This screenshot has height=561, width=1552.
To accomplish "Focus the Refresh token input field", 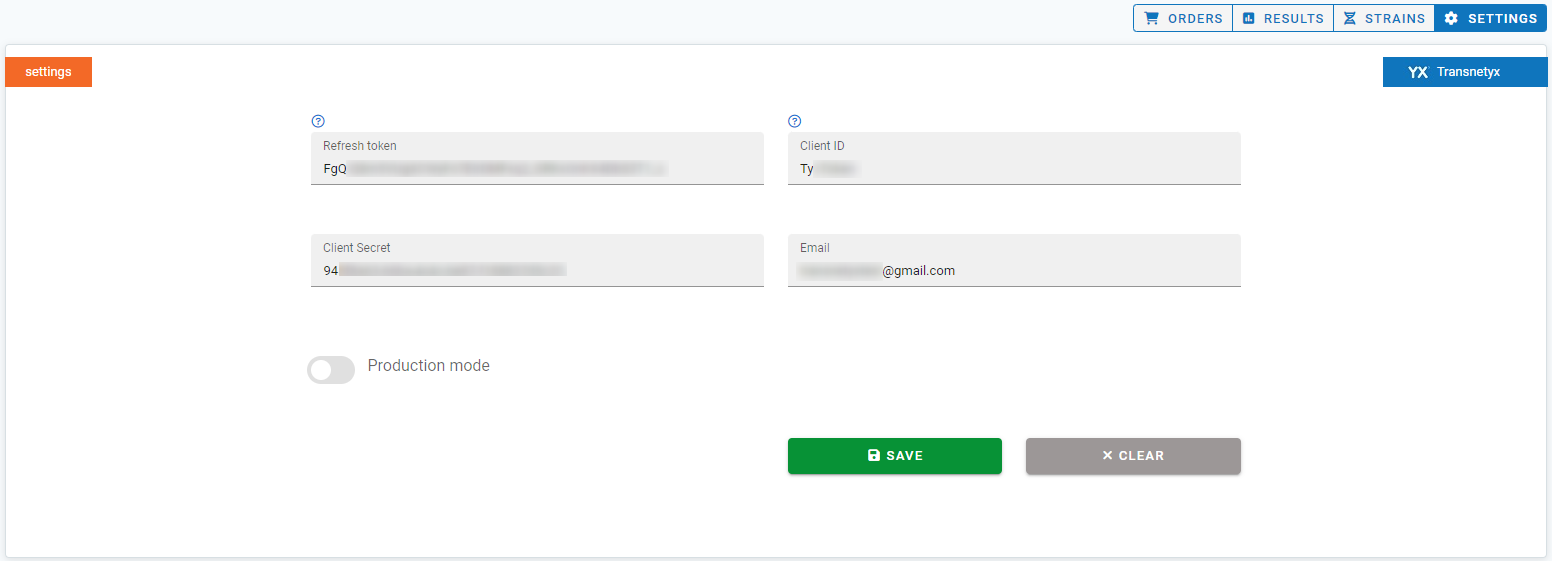I will pos(537,158).
